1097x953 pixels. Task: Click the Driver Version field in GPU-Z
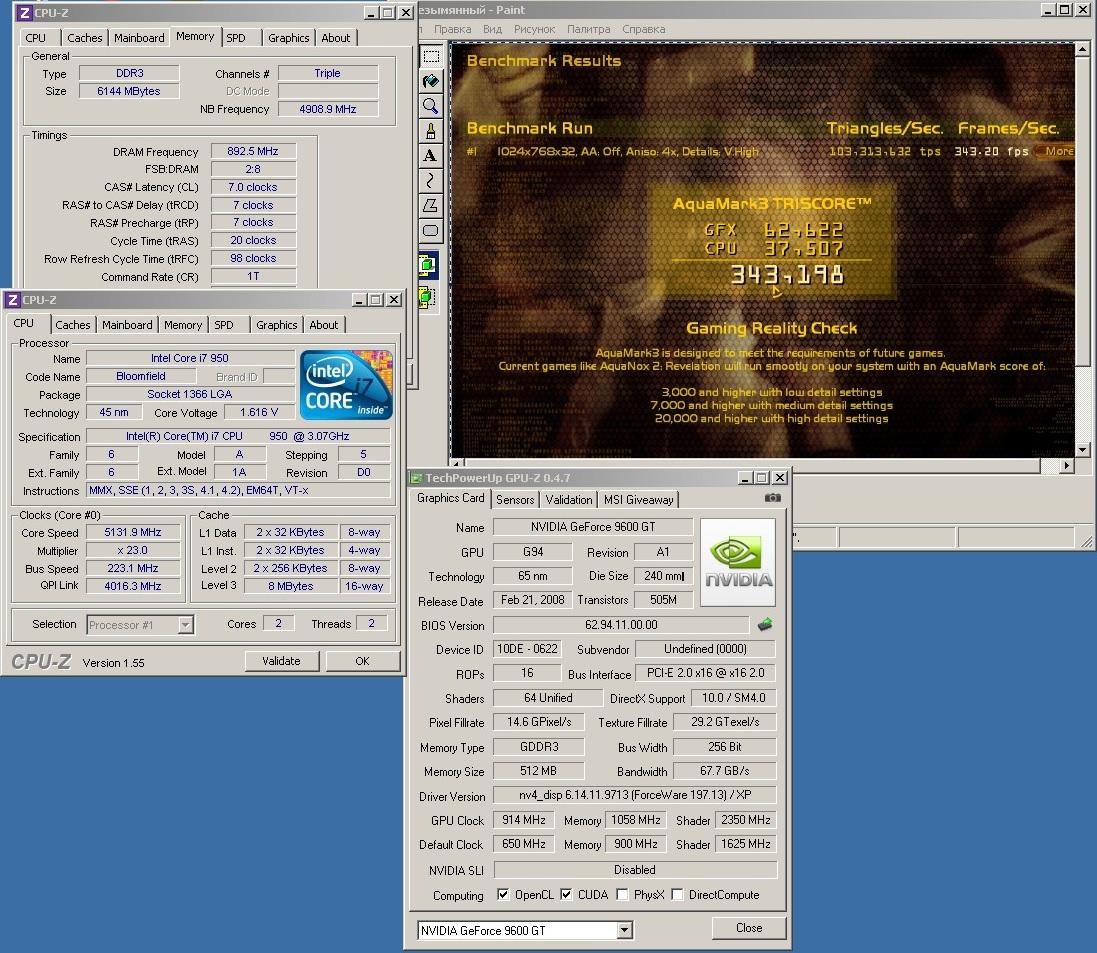635,795
